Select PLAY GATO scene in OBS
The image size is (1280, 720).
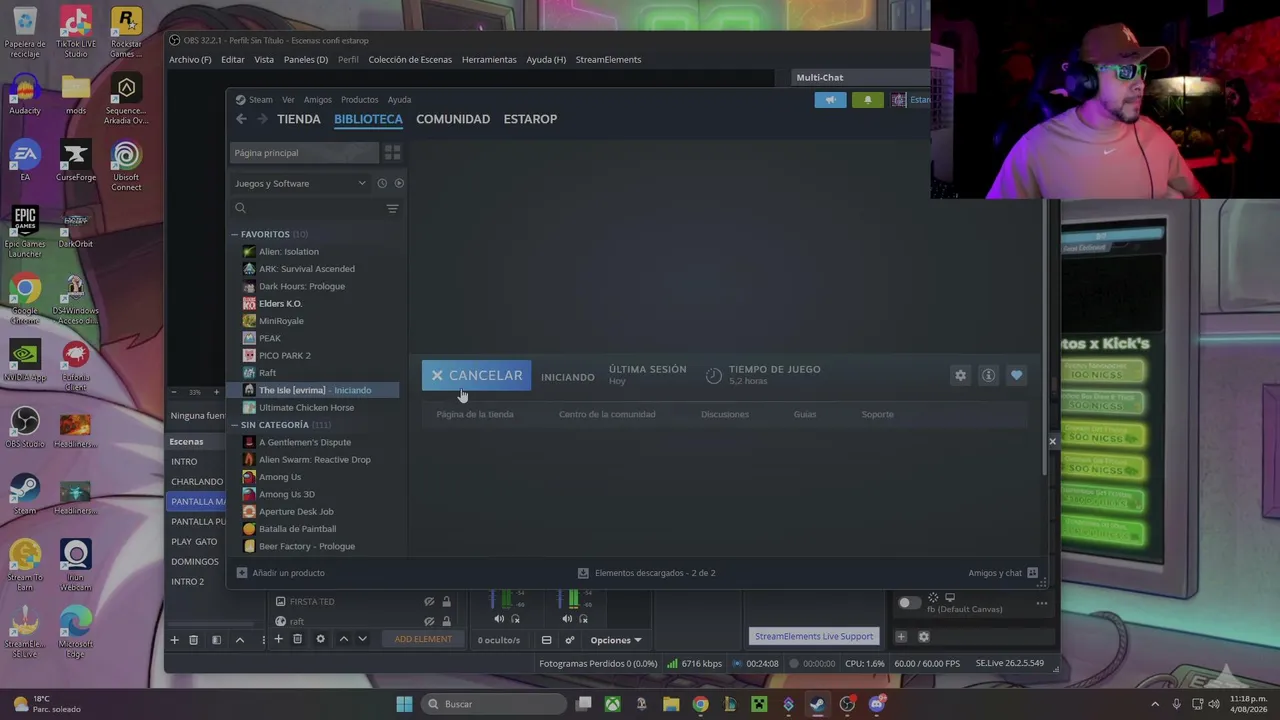pyautogui.click(x=194, y=541)
